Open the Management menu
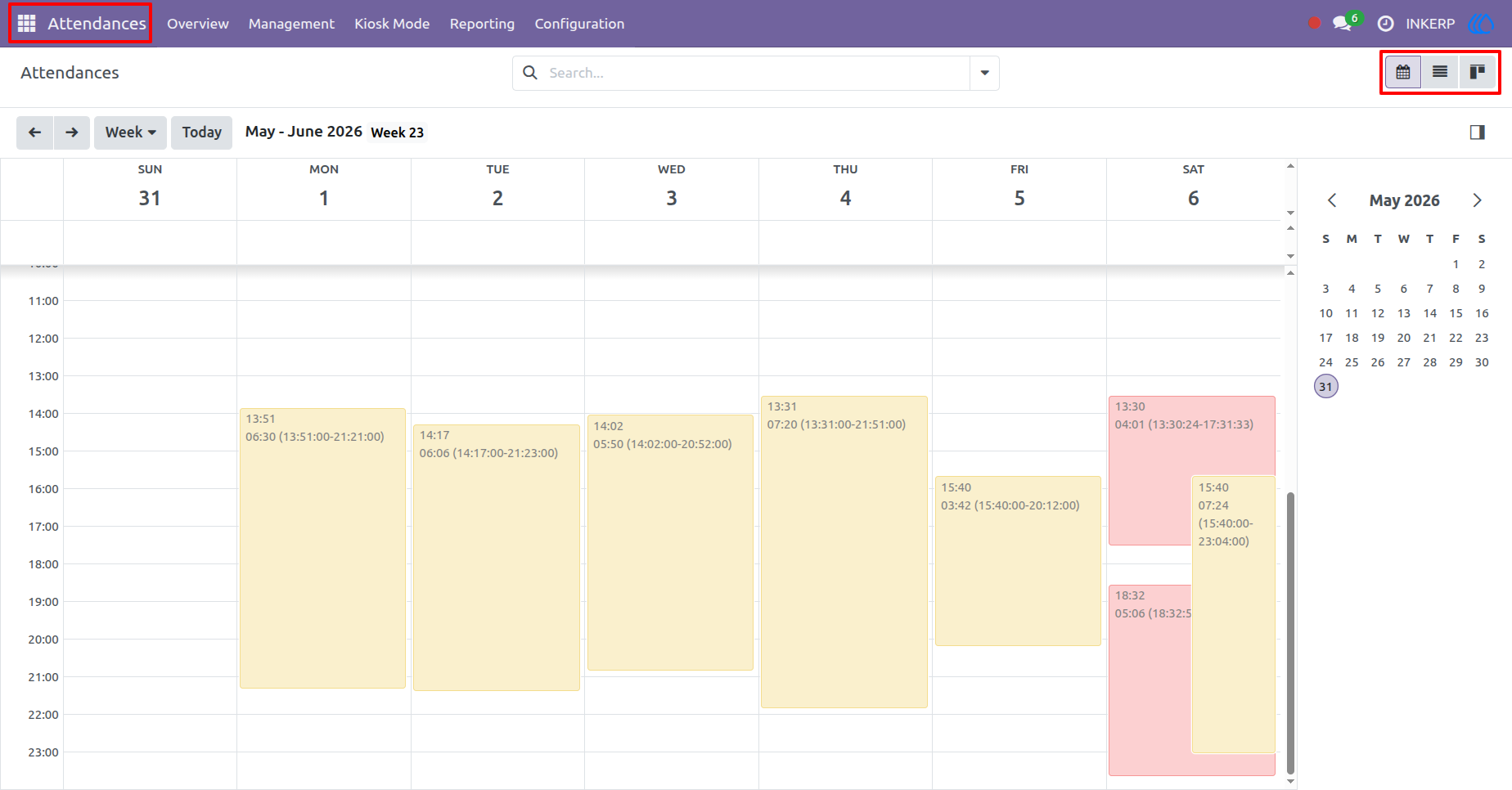The width and height of the screenshot is (1512, 790). point(291,24)
